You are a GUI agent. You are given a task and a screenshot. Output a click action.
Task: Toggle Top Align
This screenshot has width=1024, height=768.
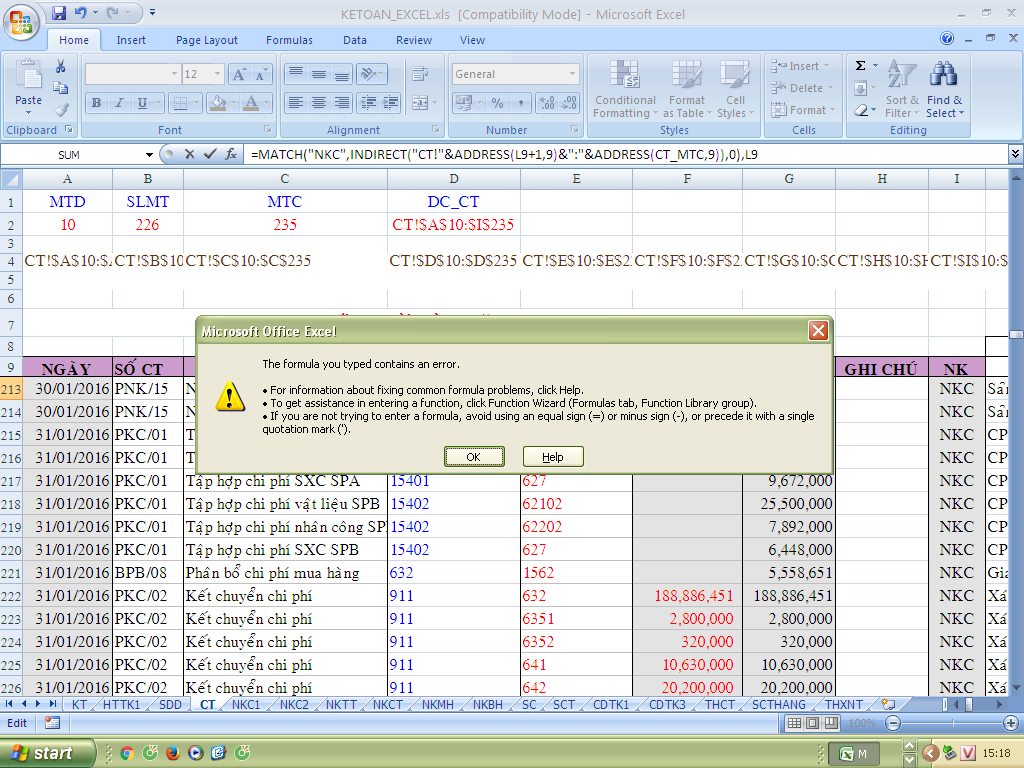click(296, 74)
